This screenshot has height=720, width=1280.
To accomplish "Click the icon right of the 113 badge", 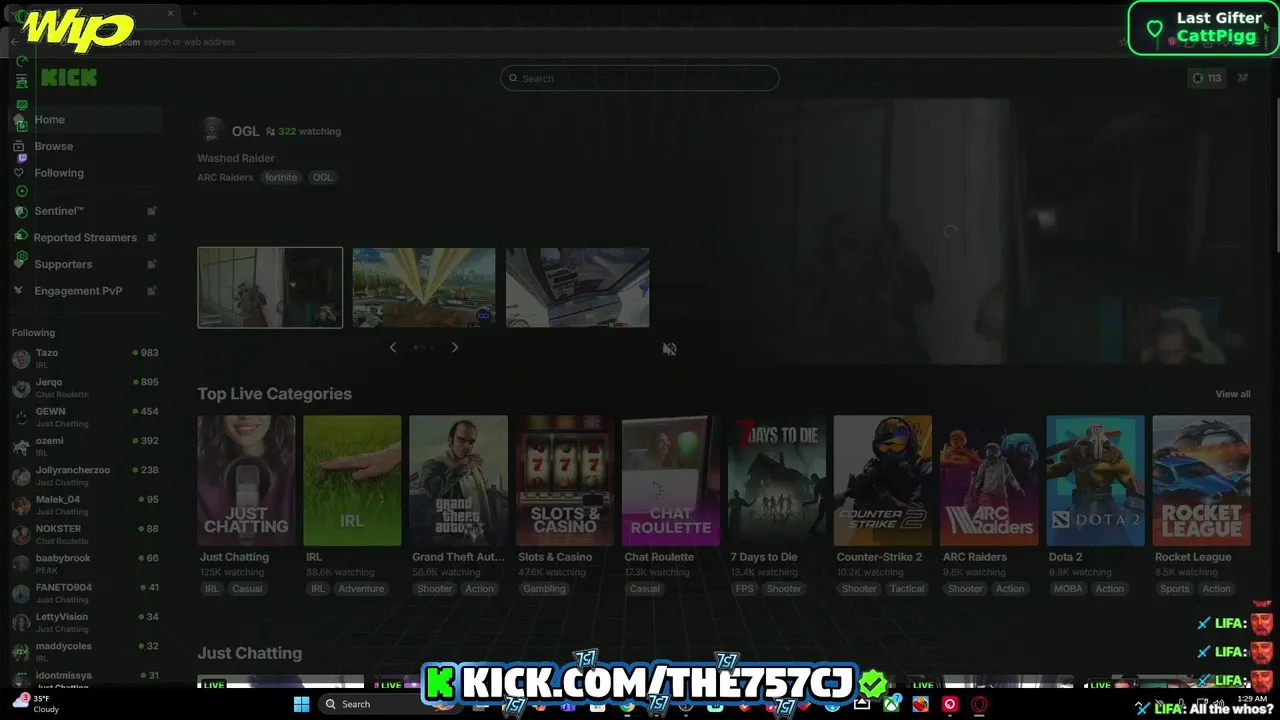I will click(x=1243, y=78).
